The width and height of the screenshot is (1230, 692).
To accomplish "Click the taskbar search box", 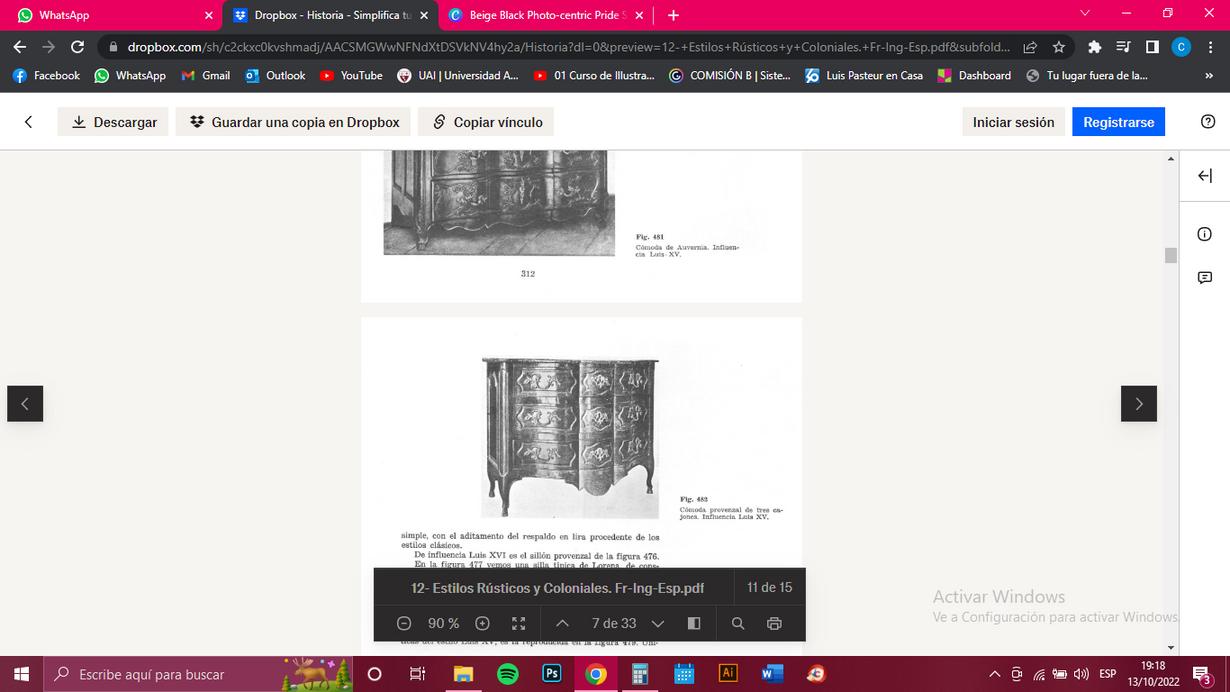I will tap(197, 674).
